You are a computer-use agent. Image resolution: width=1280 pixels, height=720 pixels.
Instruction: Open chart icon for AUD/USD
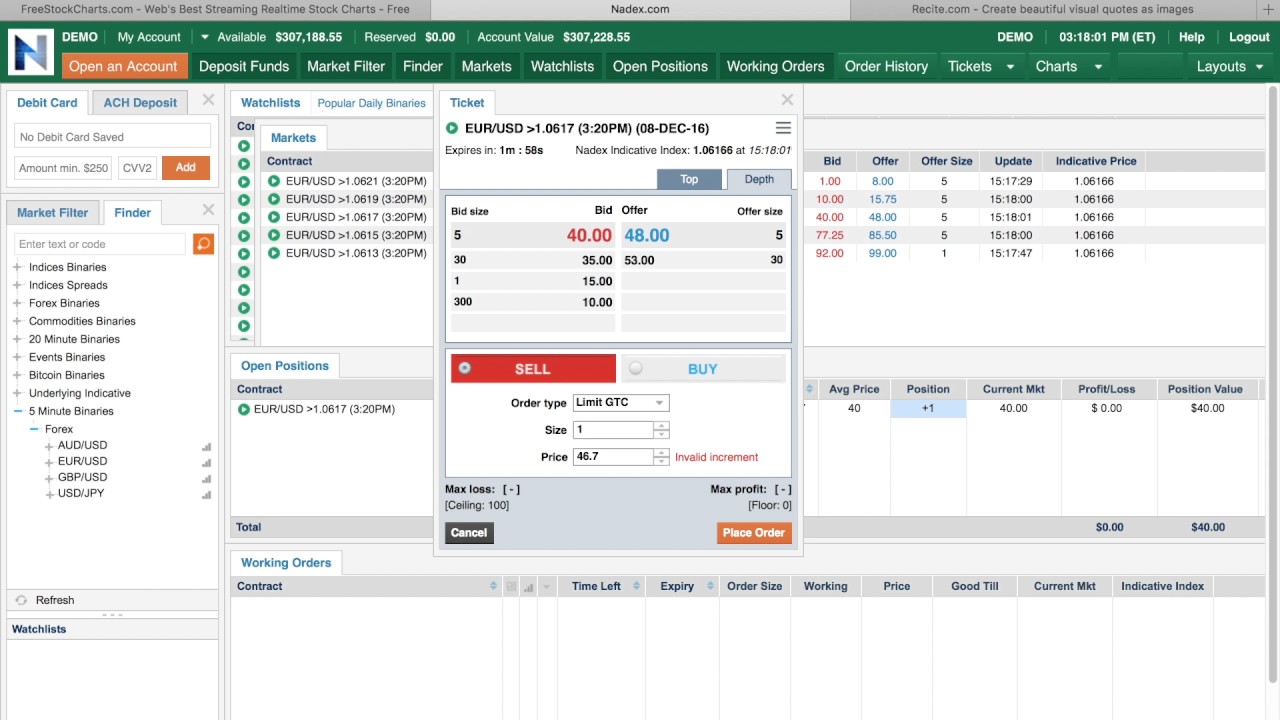click(x=207, y=446)
